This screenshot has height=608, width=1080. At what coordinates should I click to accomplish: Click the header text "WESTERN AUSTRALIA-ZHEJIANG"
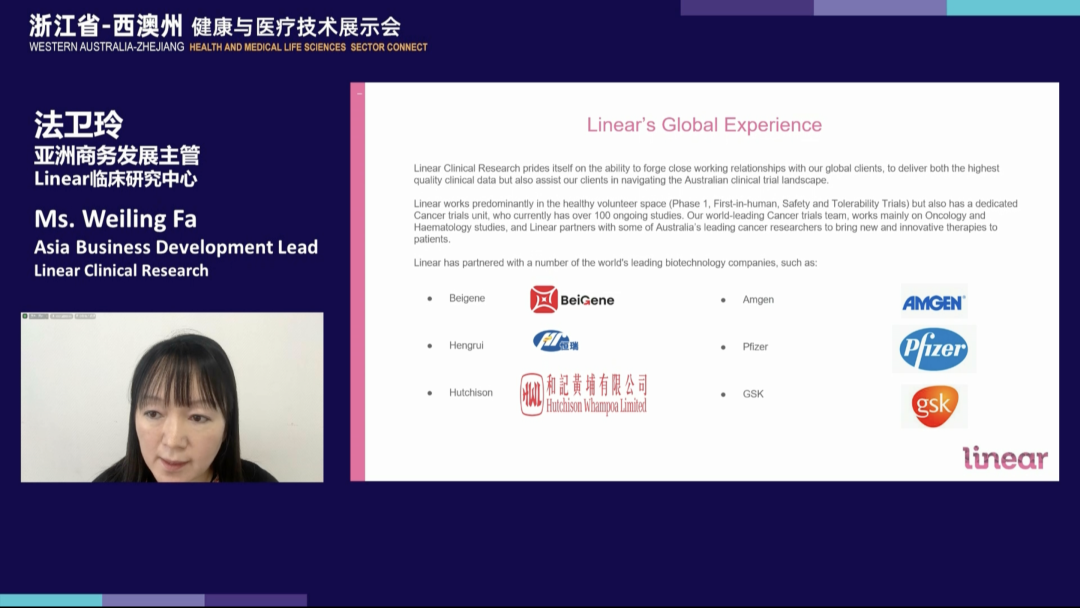point(107,47)
